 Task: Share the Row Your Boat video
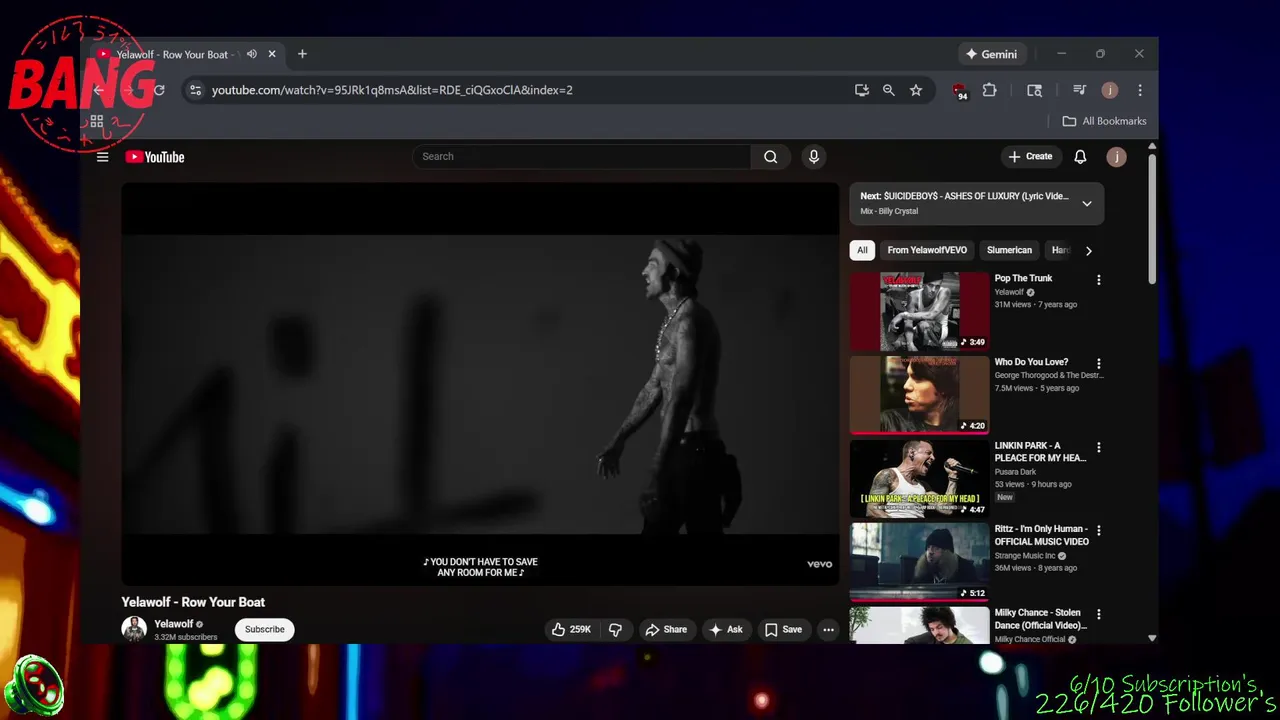coord(666,630)
